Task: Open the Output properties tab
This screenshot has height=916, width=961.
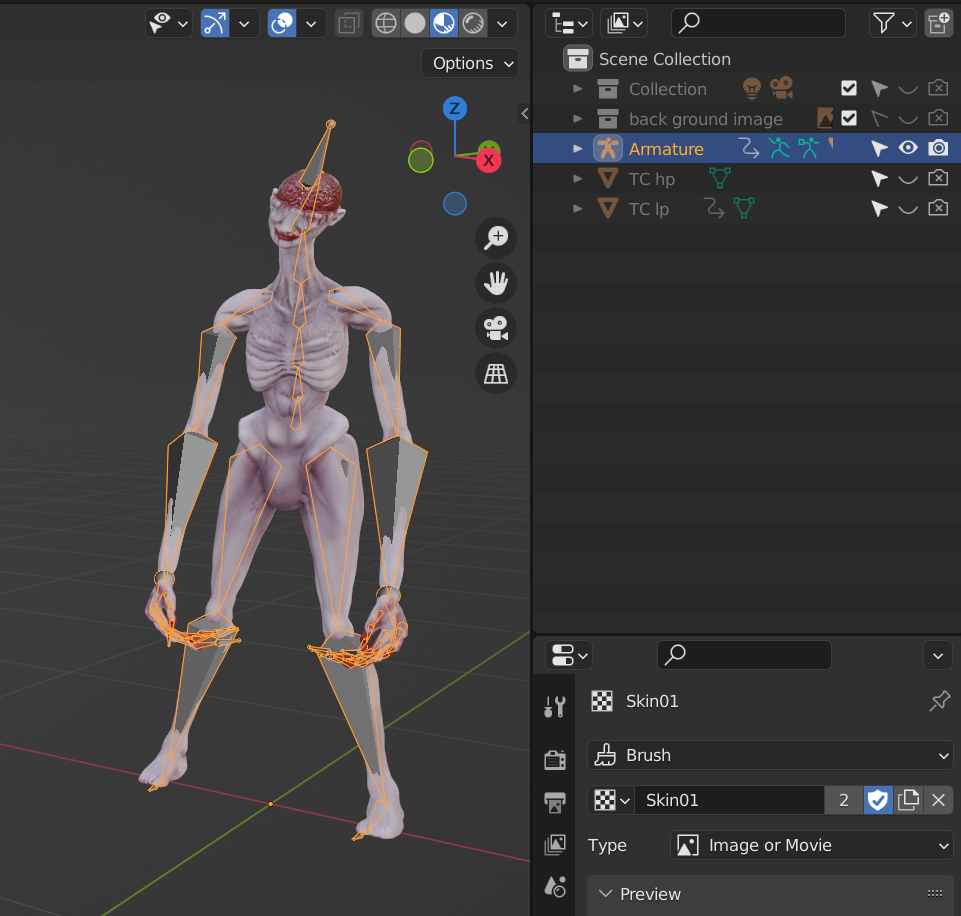Action: pyautogui.click(x=555, y=802)
